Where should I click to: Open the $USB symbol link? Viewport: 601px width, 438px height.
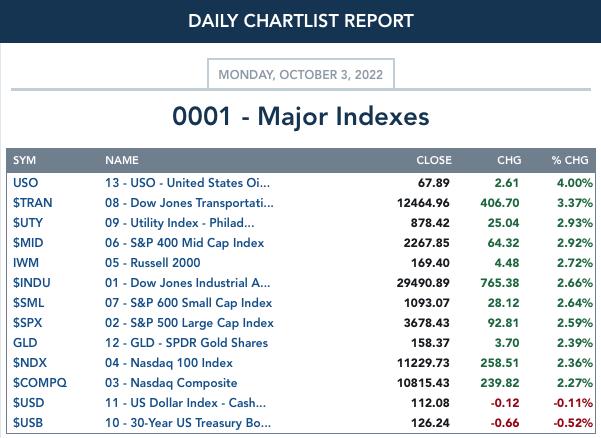click(28, 423)
